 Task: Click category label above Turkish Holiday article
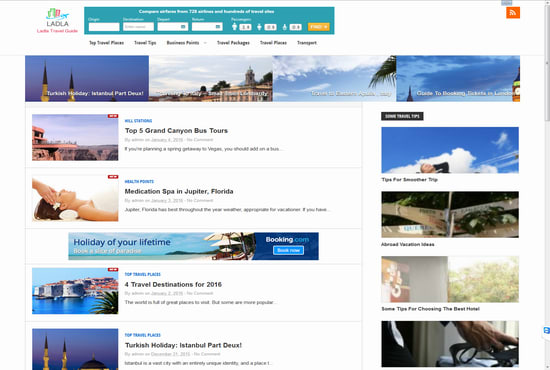(x=143, y=335)
